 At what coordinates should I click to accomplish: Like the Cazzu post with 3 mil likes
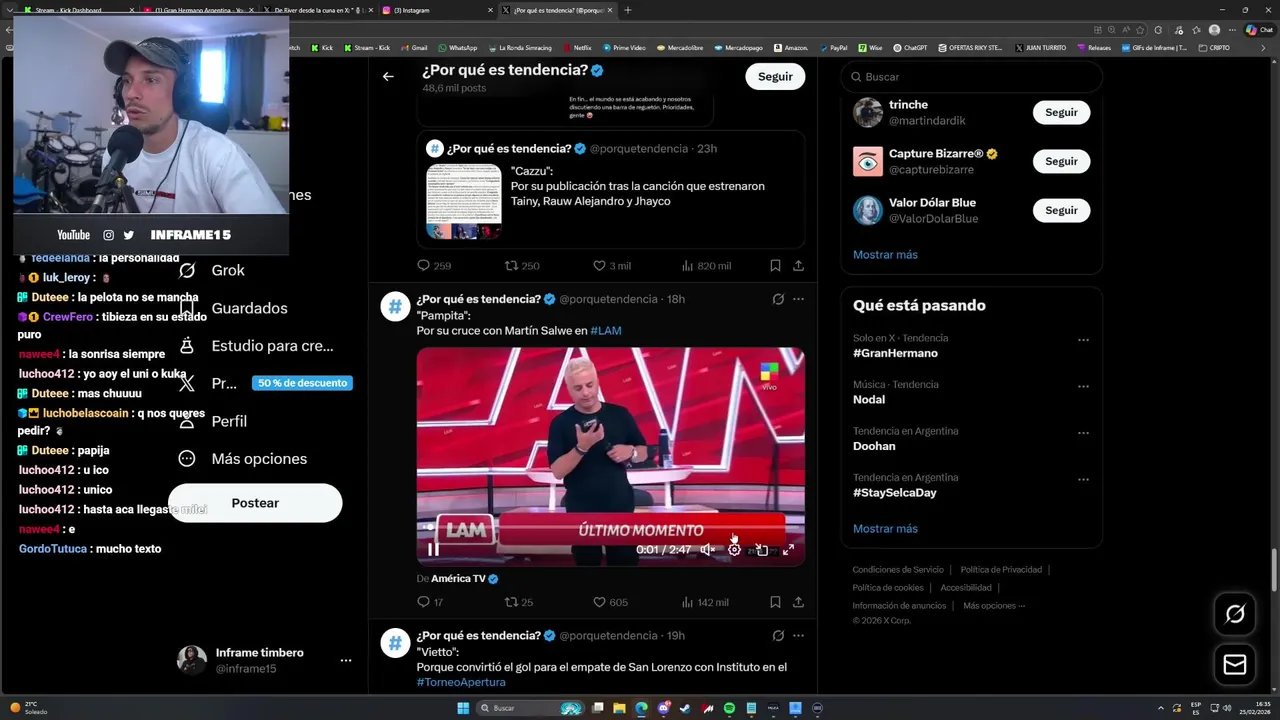[612, 266]
